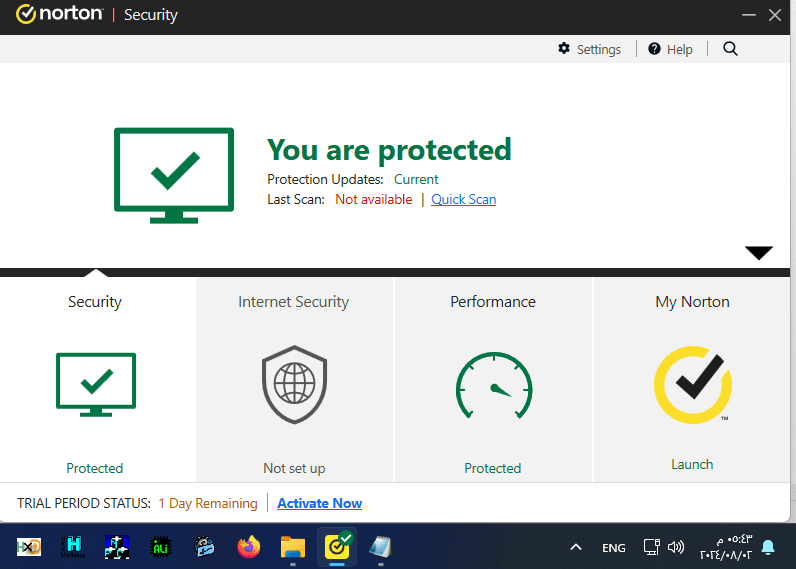Click the Not available last scan status

374,199
